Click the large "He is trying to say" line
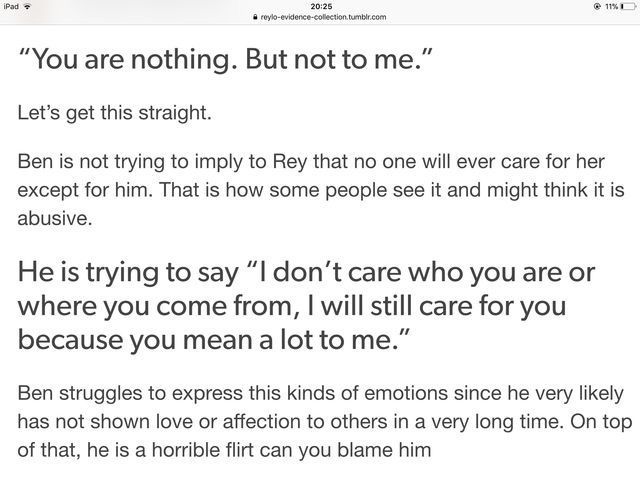Viewport: 640px width, 480px height. coord(307,273)
